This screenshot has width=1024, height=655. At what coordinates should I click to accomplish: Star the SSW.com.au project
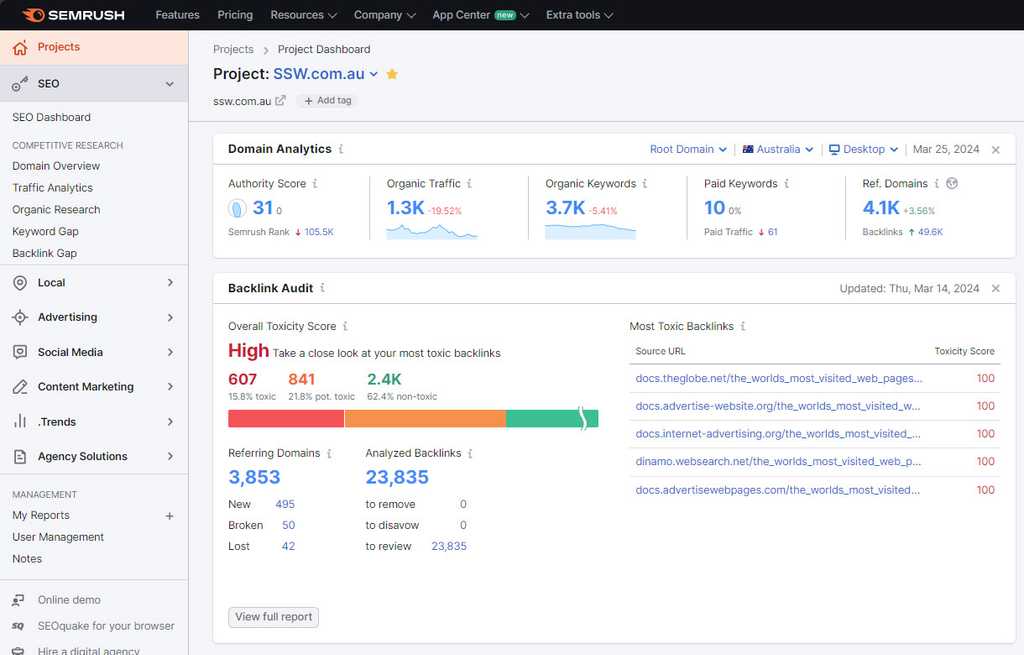point(392,74)
